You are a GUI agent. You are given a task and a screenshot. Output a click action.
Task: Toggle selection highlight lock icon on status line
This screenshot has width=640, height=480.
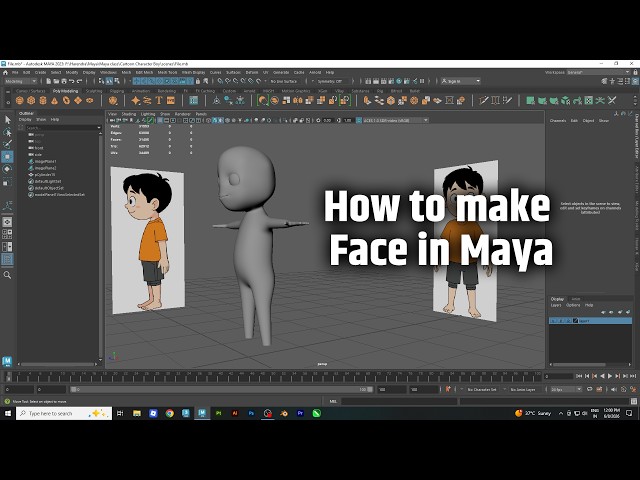coord(198,81)
